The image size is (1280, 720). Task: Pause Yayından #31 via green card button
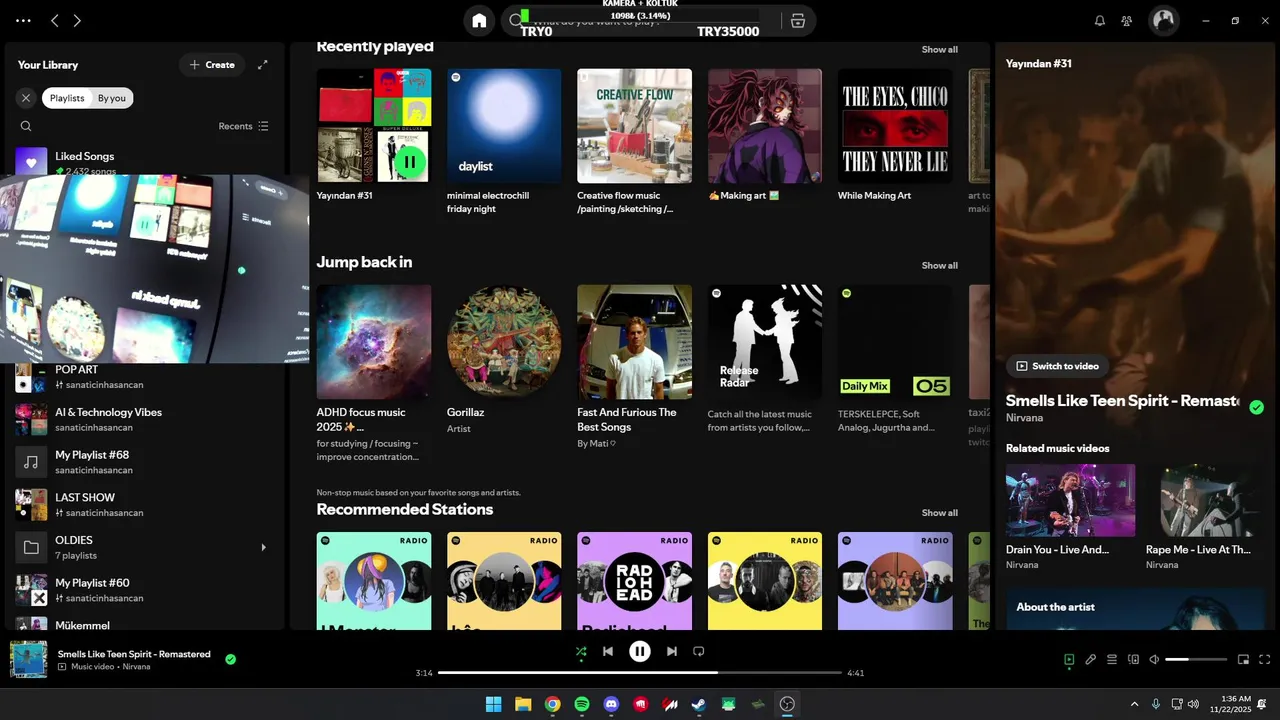[x=409, y=162]
